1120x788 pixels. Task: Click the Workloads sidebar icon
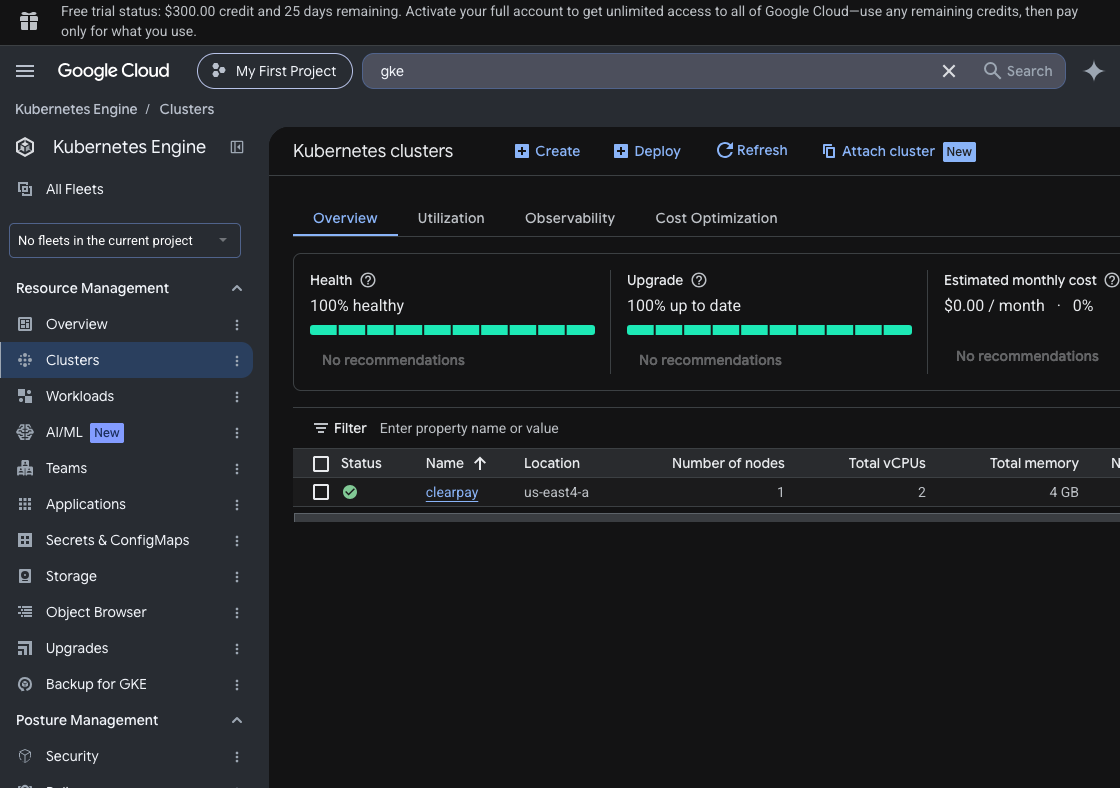click(x=25, y=396)
